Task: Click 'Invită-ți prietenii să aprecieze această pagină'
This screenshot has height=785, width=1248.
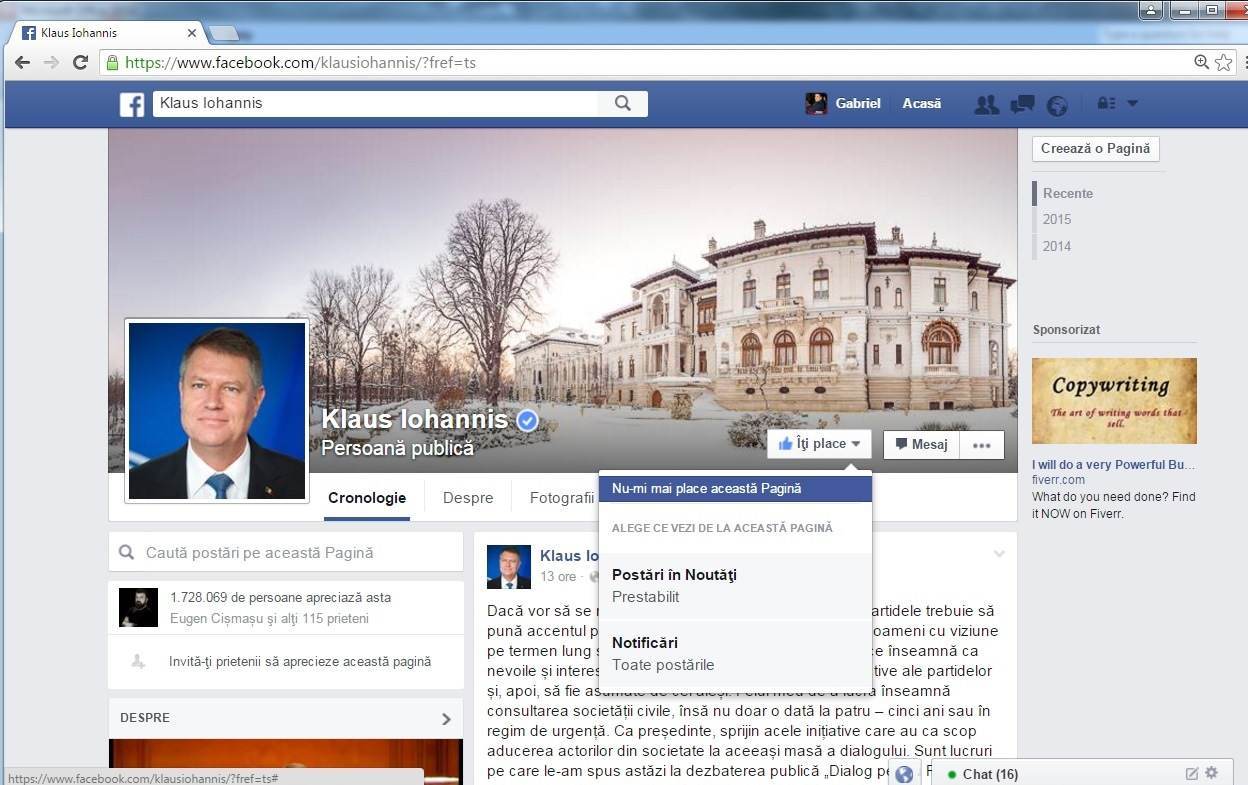Action: click(300, 661)
